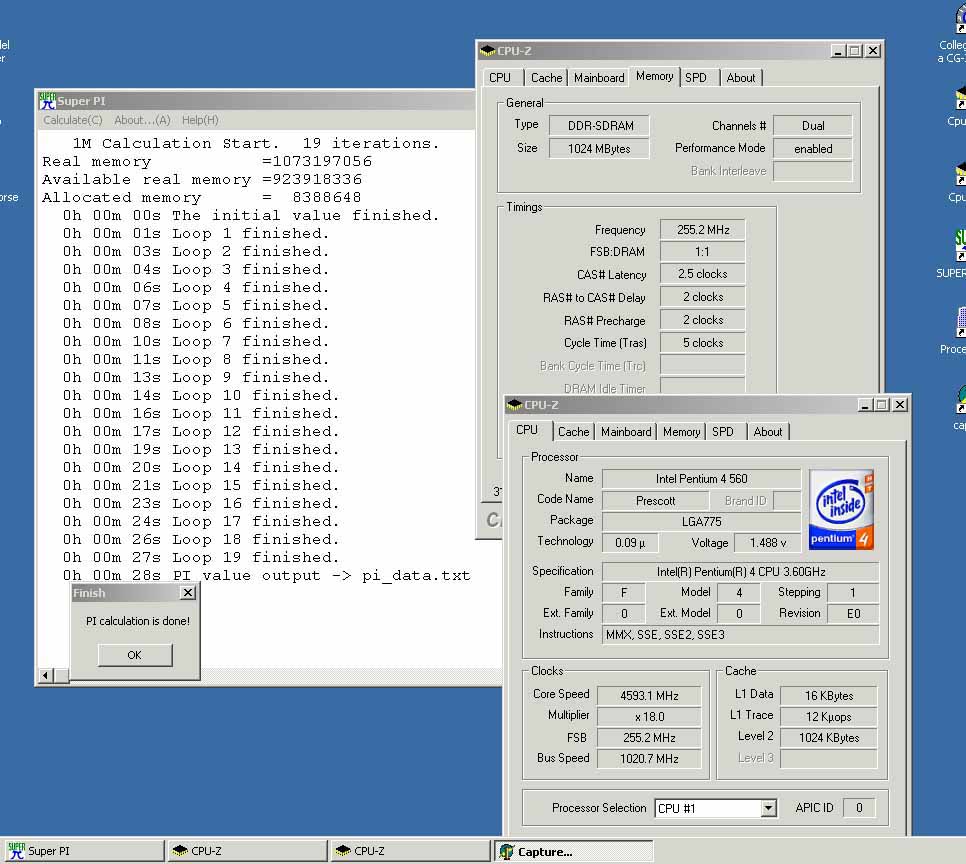
Task: Click the Channels # Dual field
Action: pos(813,126)
